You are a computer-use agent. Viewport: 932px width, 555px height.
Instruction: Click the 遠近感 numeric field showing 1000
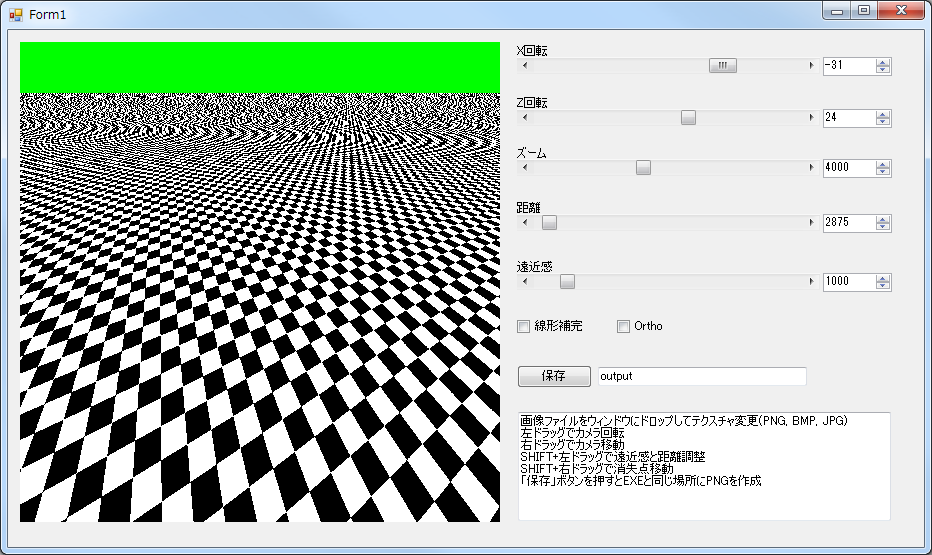849,281
